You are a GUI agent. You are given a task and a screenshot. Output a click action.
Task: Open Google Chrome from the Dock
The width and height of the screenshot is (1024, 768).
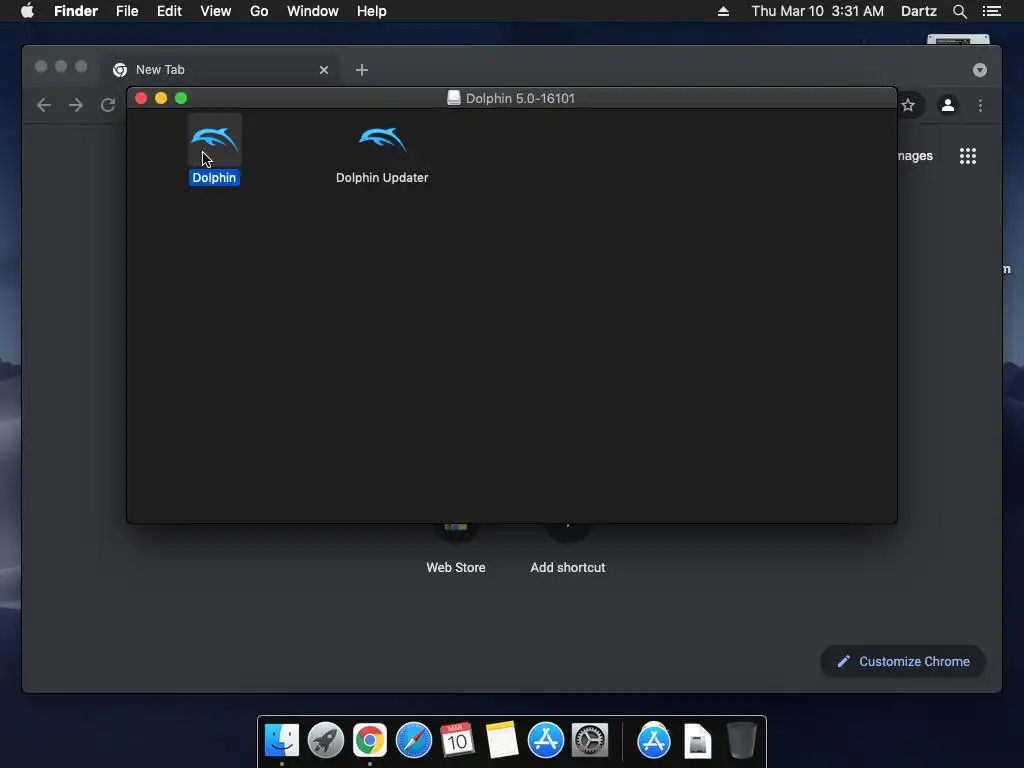click(x=370, y=740)
